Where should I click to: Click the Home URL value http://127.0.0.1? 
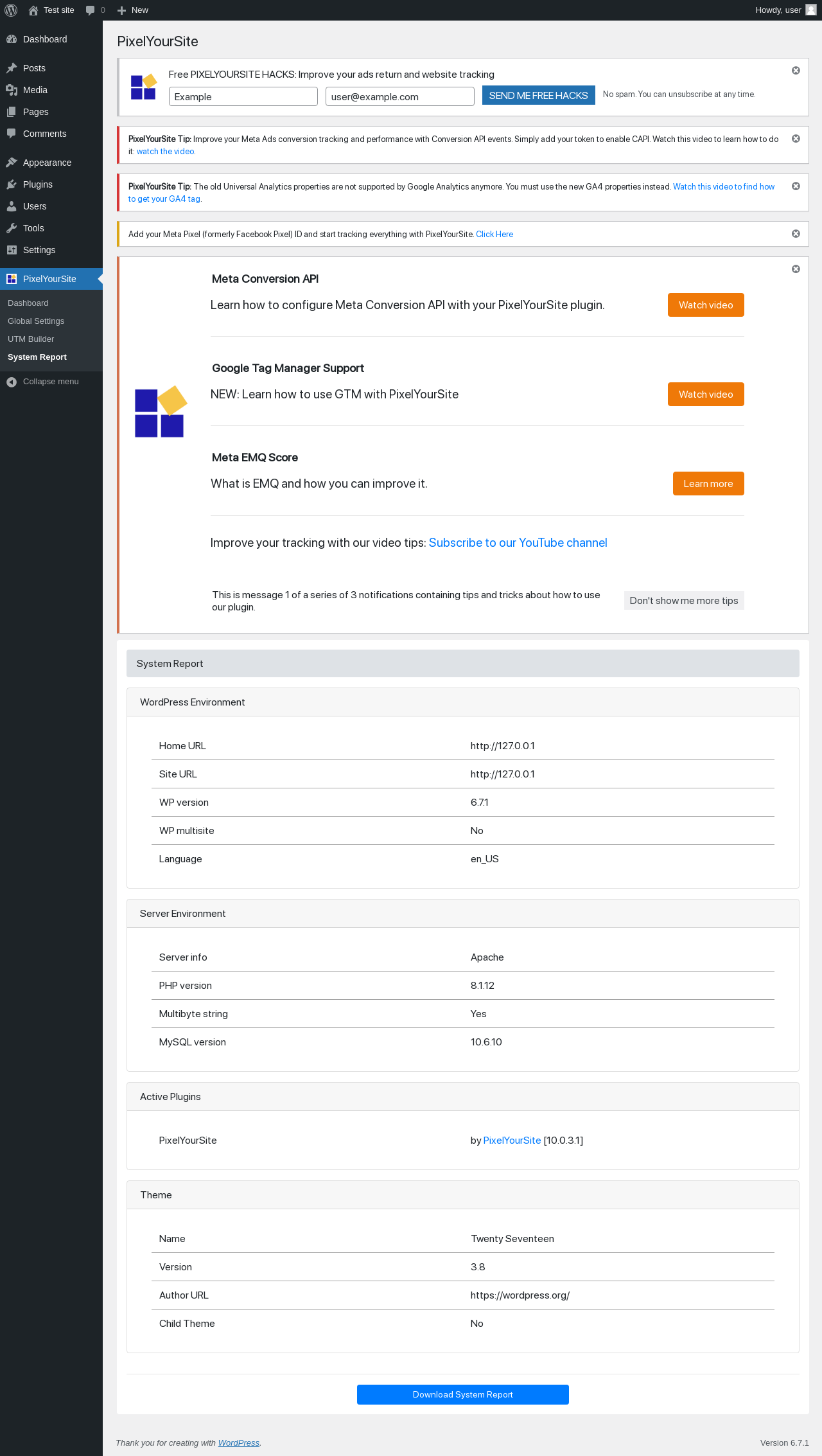[x=503, y=746]
